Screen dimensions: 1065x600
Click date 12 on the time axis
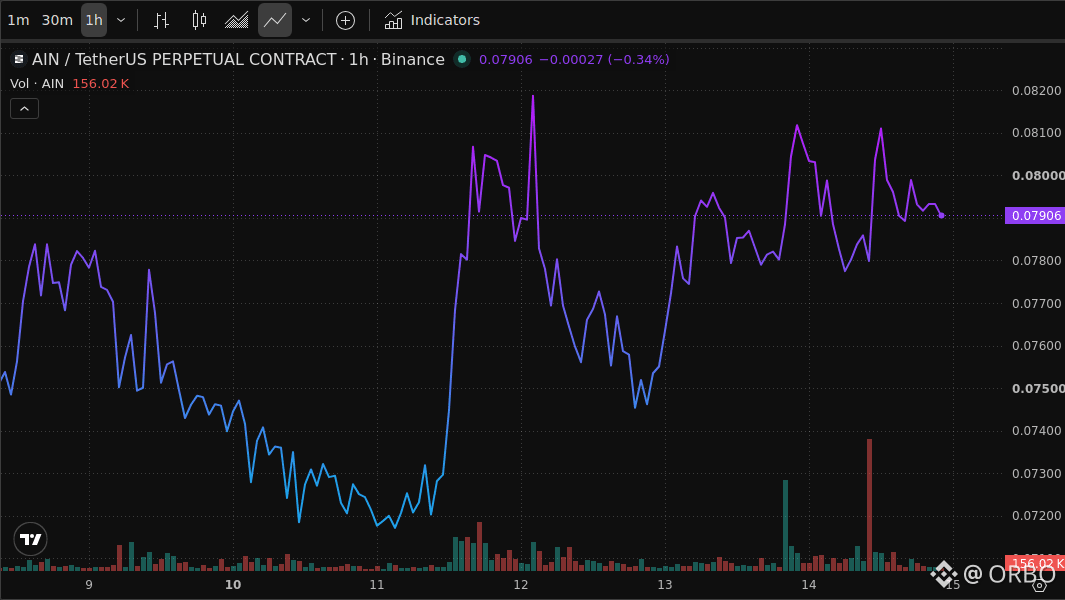point(521,584)
